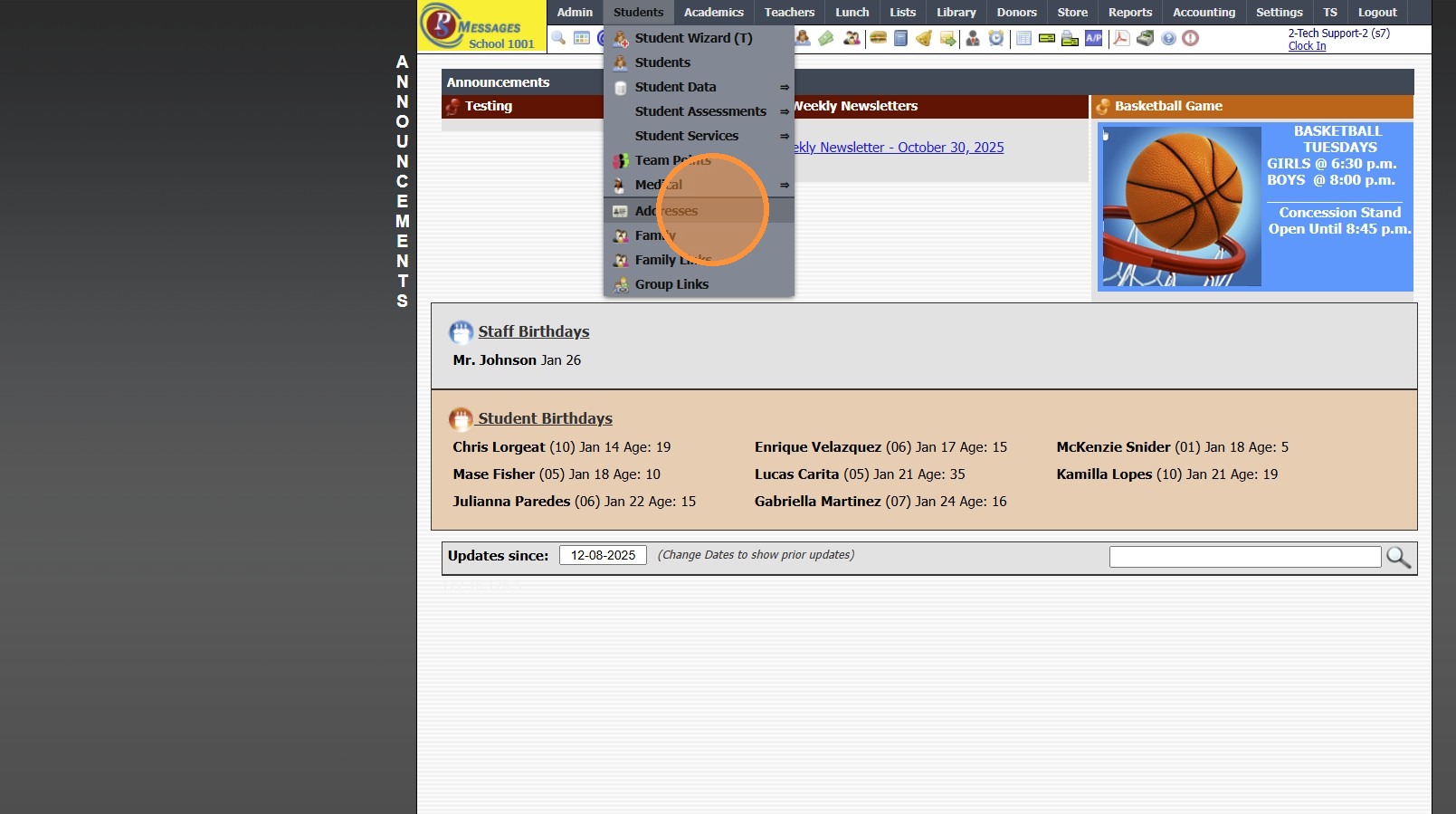Click the note with green arrow icon
Image resolution: width=1456 pixels, height=814 pixels.
947,38
